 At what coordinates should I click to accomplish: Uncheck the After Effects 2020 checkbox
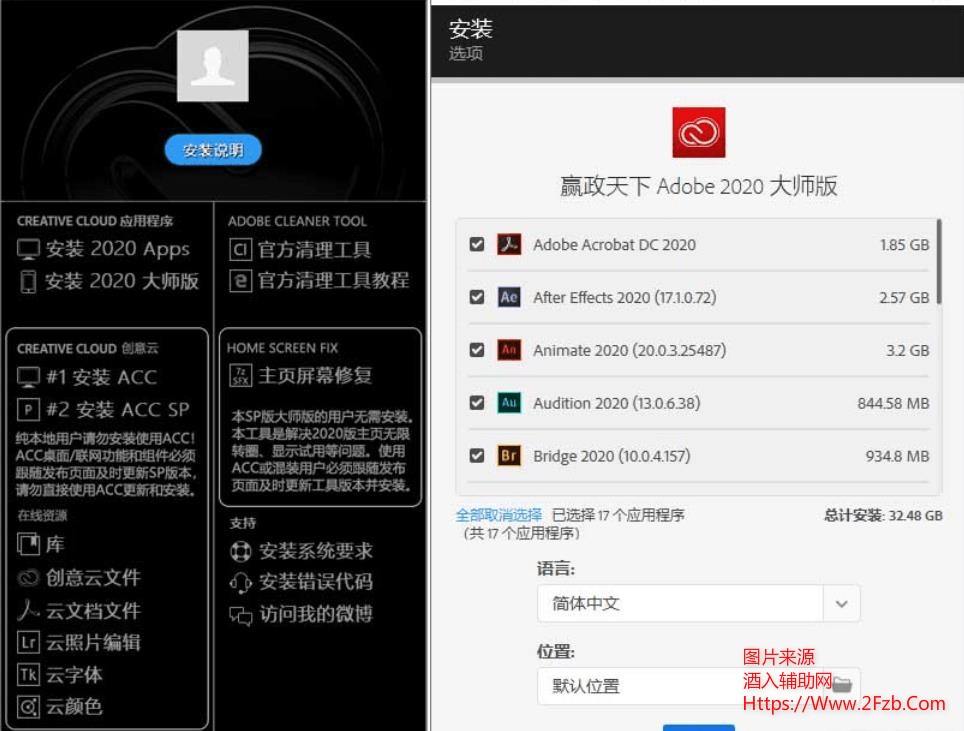[x=477, y=297]
